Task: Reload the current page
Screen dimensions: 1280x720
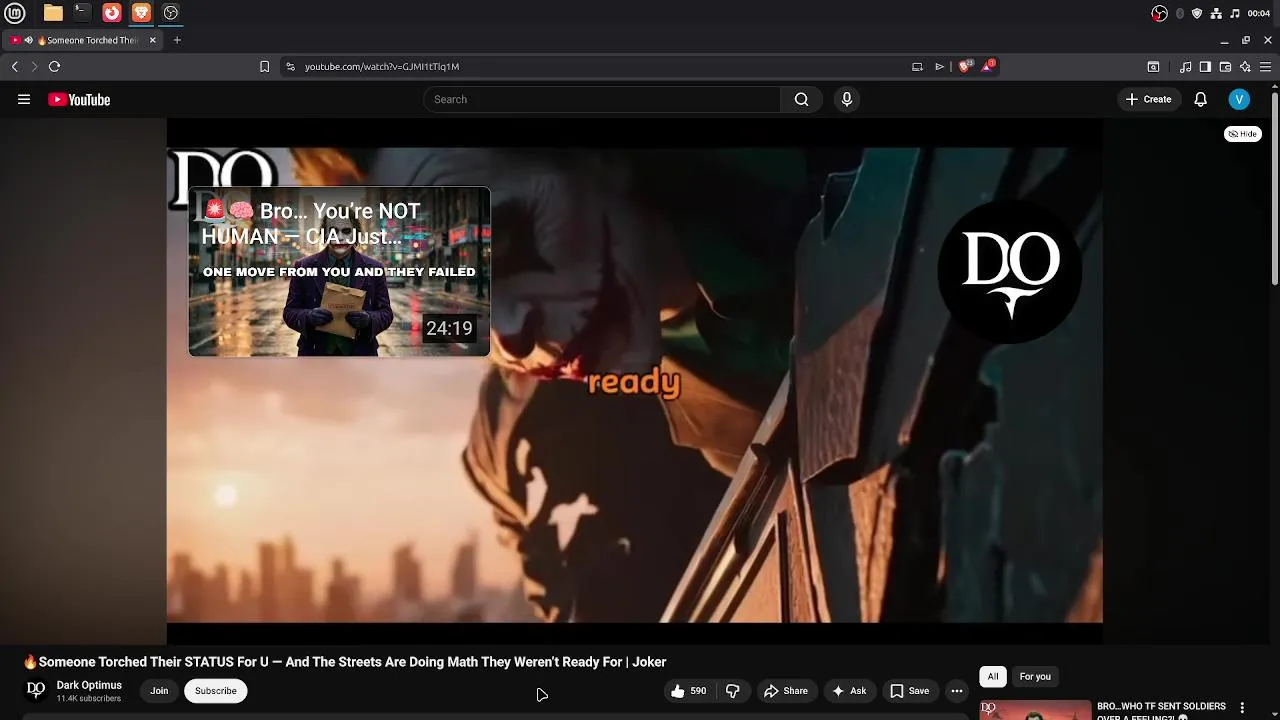Action: 54,66
